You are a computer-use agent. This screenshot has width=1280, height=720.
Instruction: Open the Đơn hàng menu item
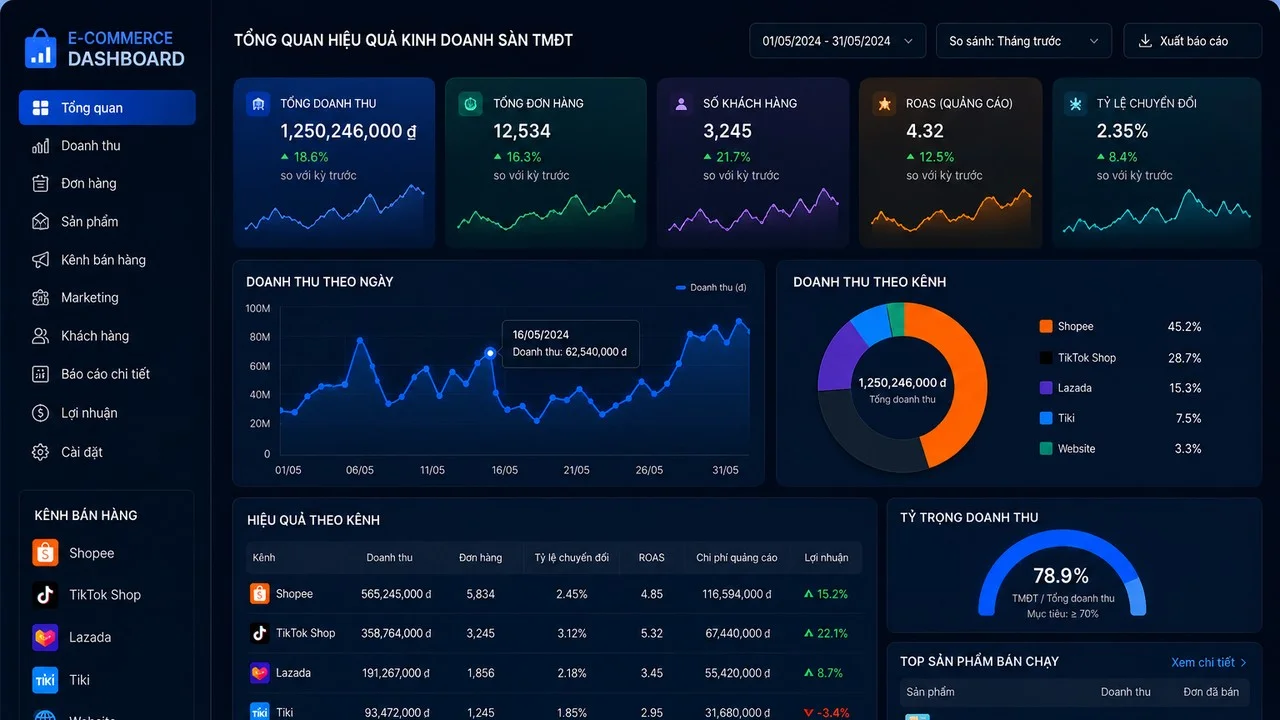pyautogui.click(x=107, y=184)
